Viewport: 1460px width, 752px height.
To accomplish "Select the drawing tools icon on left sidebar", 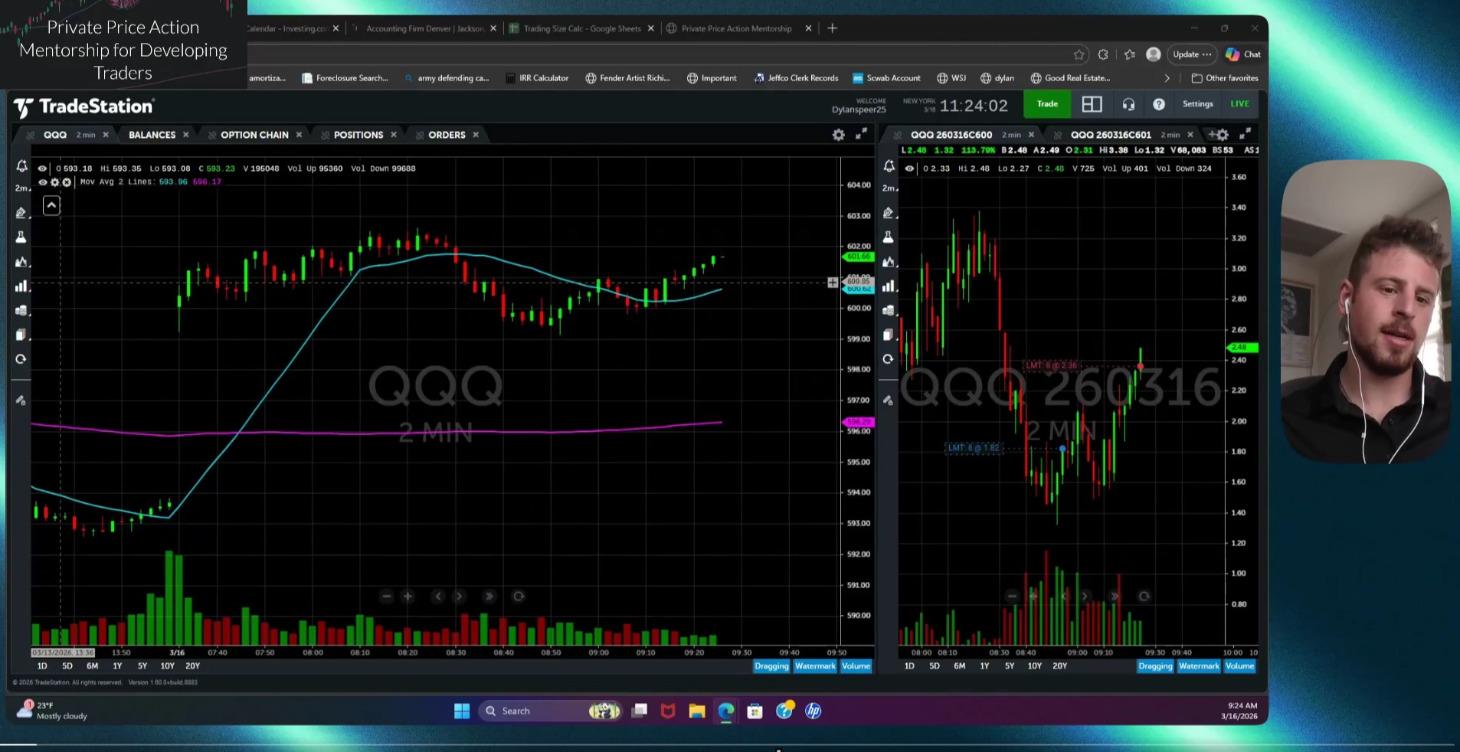I will coord(20,212).
